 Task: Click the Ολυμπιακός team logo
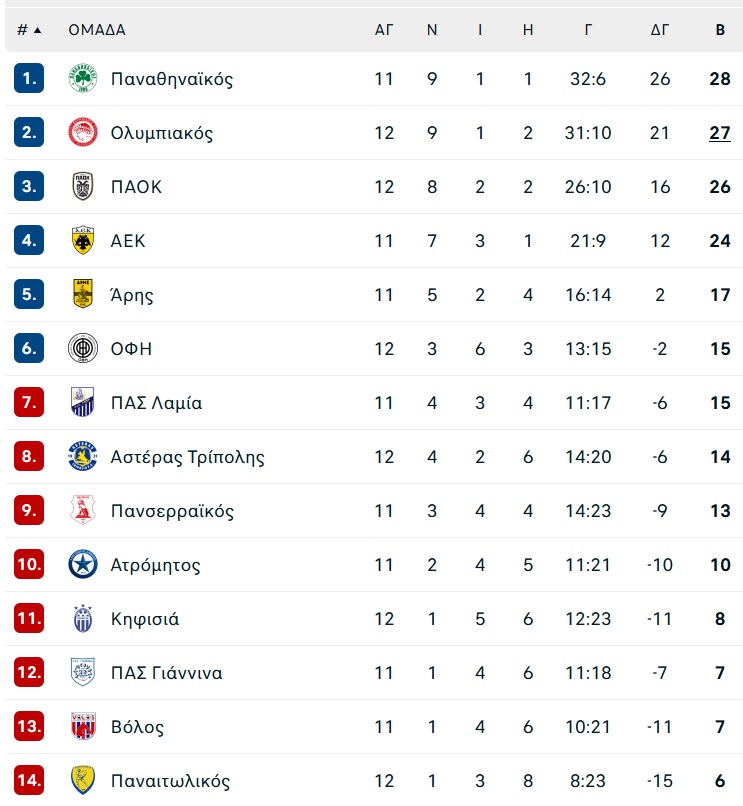(83, 132)
